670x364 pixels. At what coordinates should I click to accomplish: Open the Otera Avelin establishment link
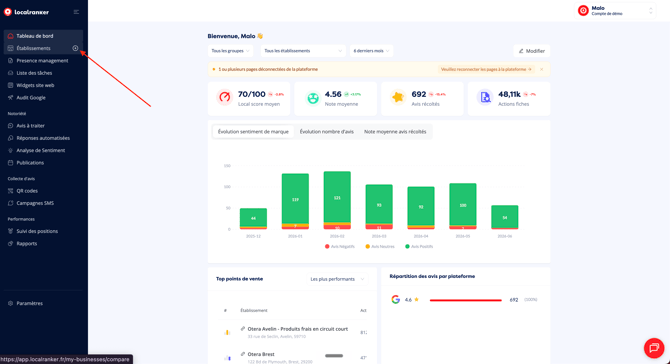[x=297, y=329]
